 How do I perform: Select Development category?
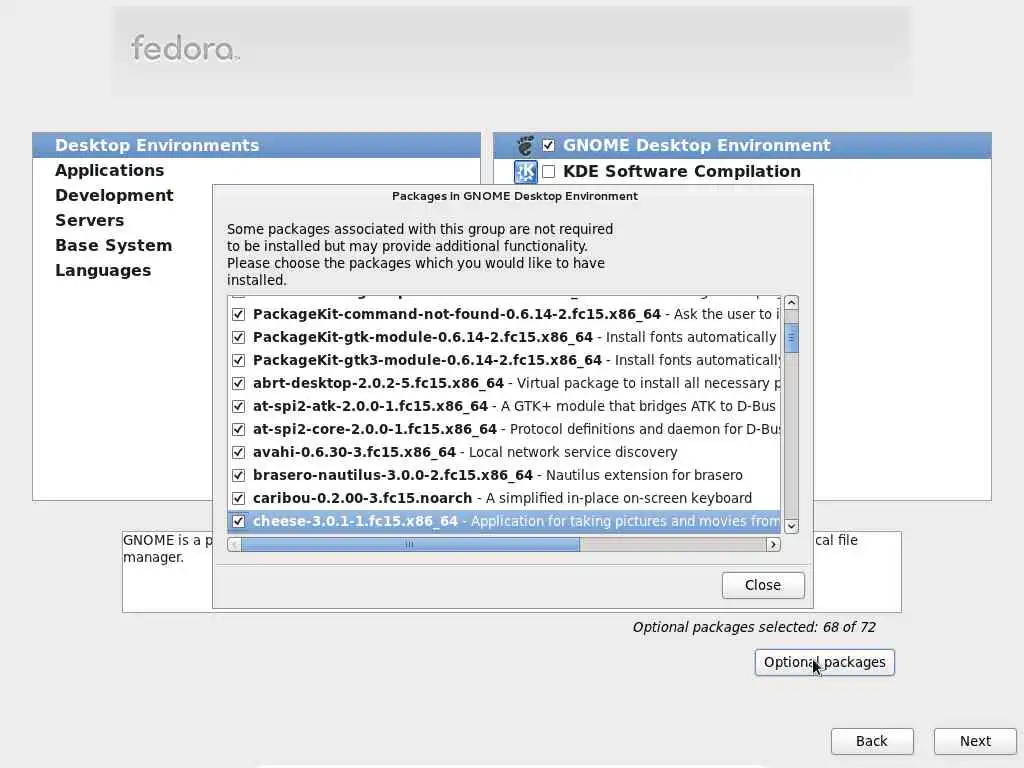[114, 195]
